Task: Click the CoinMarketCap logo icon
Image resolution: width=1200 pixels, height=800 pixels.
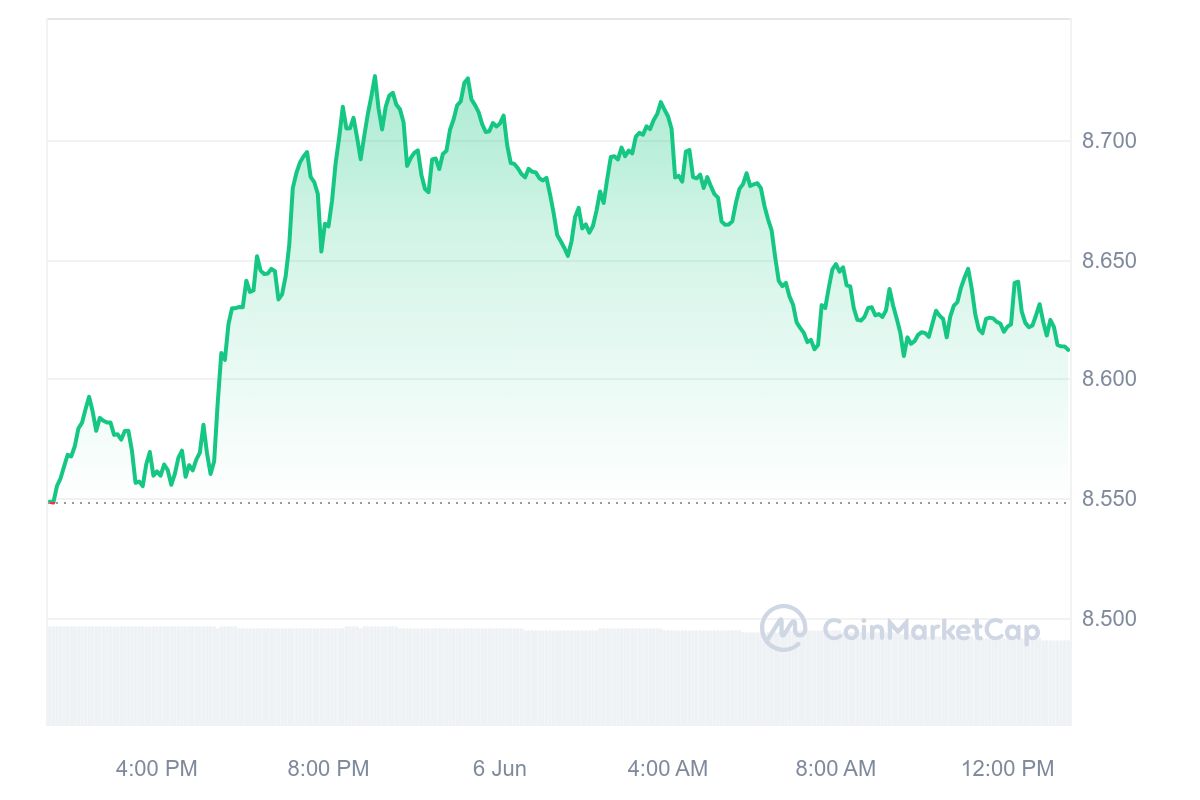Action: pos(783,628)
